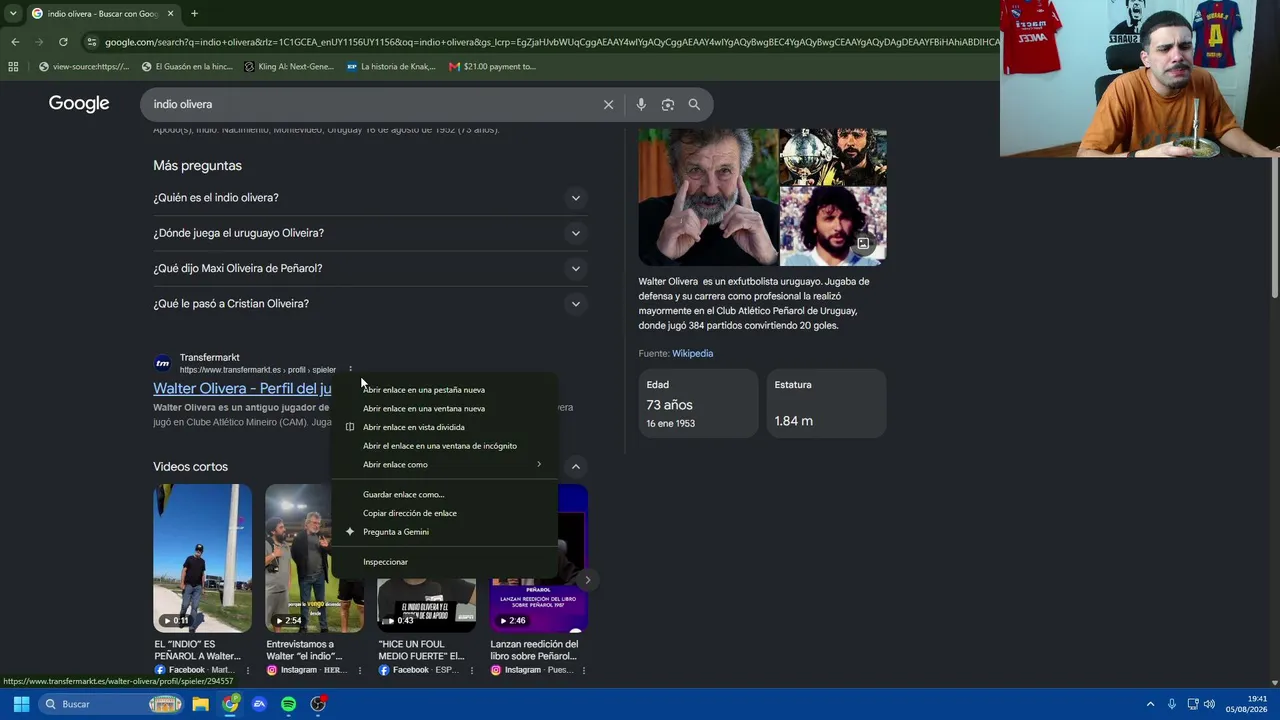Viewport: 1280px width, 720px height.
Task: View site information icon in address bar
Action: coord(92,42)
